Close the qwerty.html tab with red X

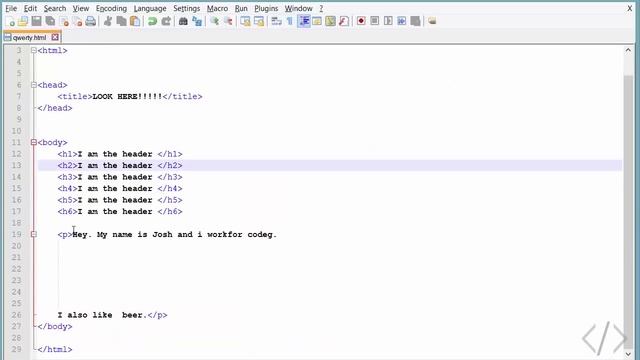point(55,38)
